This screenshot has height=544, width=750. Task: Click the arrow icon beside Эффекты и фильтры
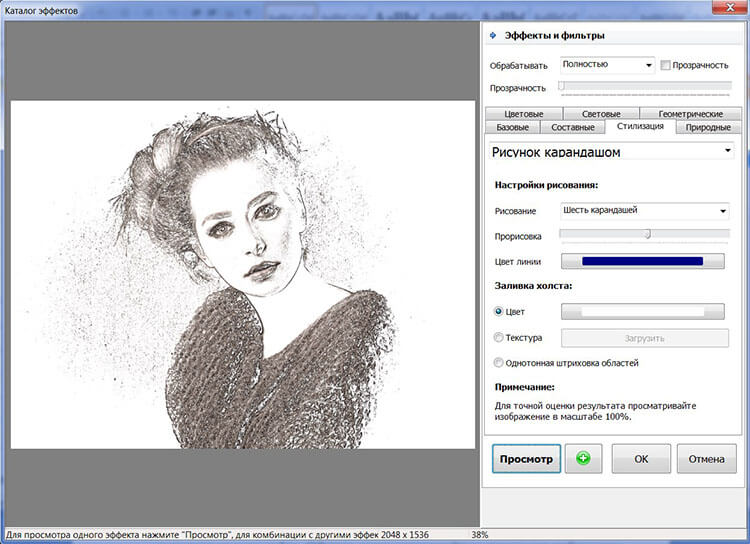pyautogui.click(x=492, y=36)
